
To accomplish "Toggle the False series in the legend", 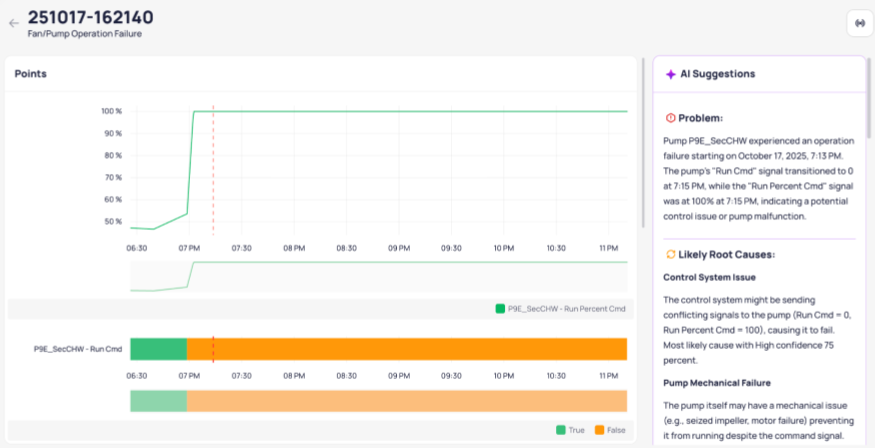I will [611, 429].
